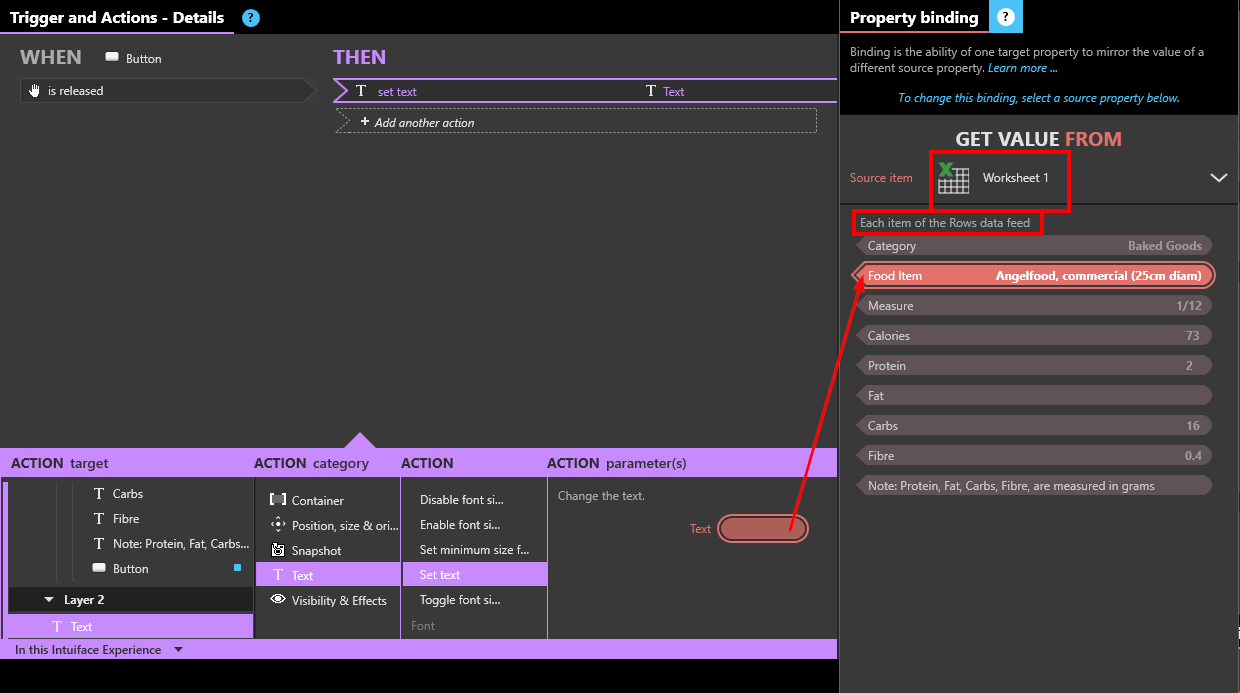This screenshot has height=693, width=1240.
Task: Click the Property binding help icon
Action: [x=1005, y=17]
